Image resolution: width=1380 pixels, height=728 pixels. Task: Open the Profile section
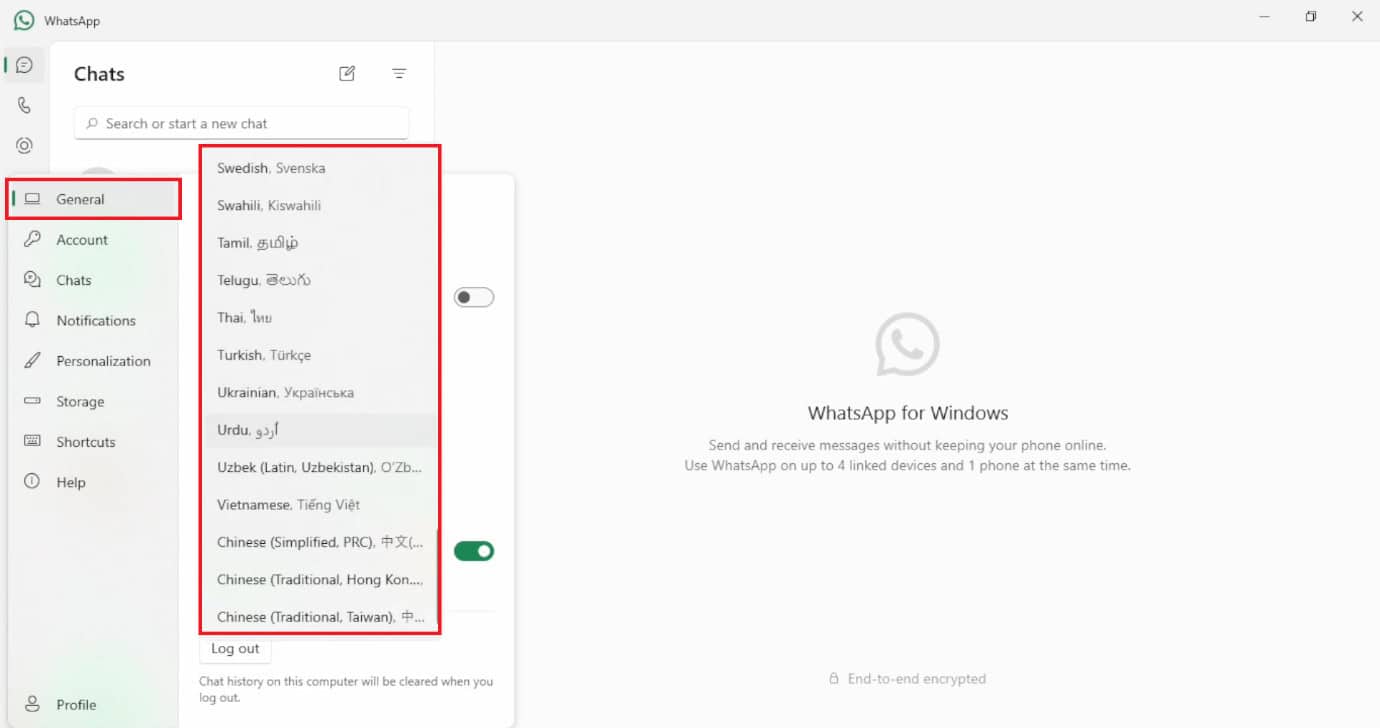[x=94, y=704]
